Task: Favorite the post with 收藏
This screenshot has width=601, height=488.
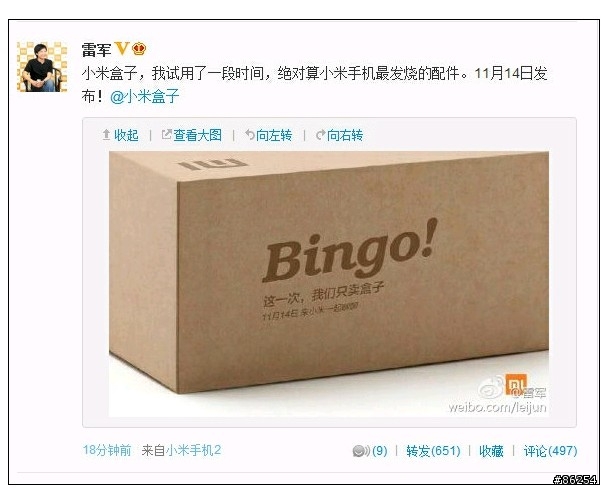Action: pos(491,451)
